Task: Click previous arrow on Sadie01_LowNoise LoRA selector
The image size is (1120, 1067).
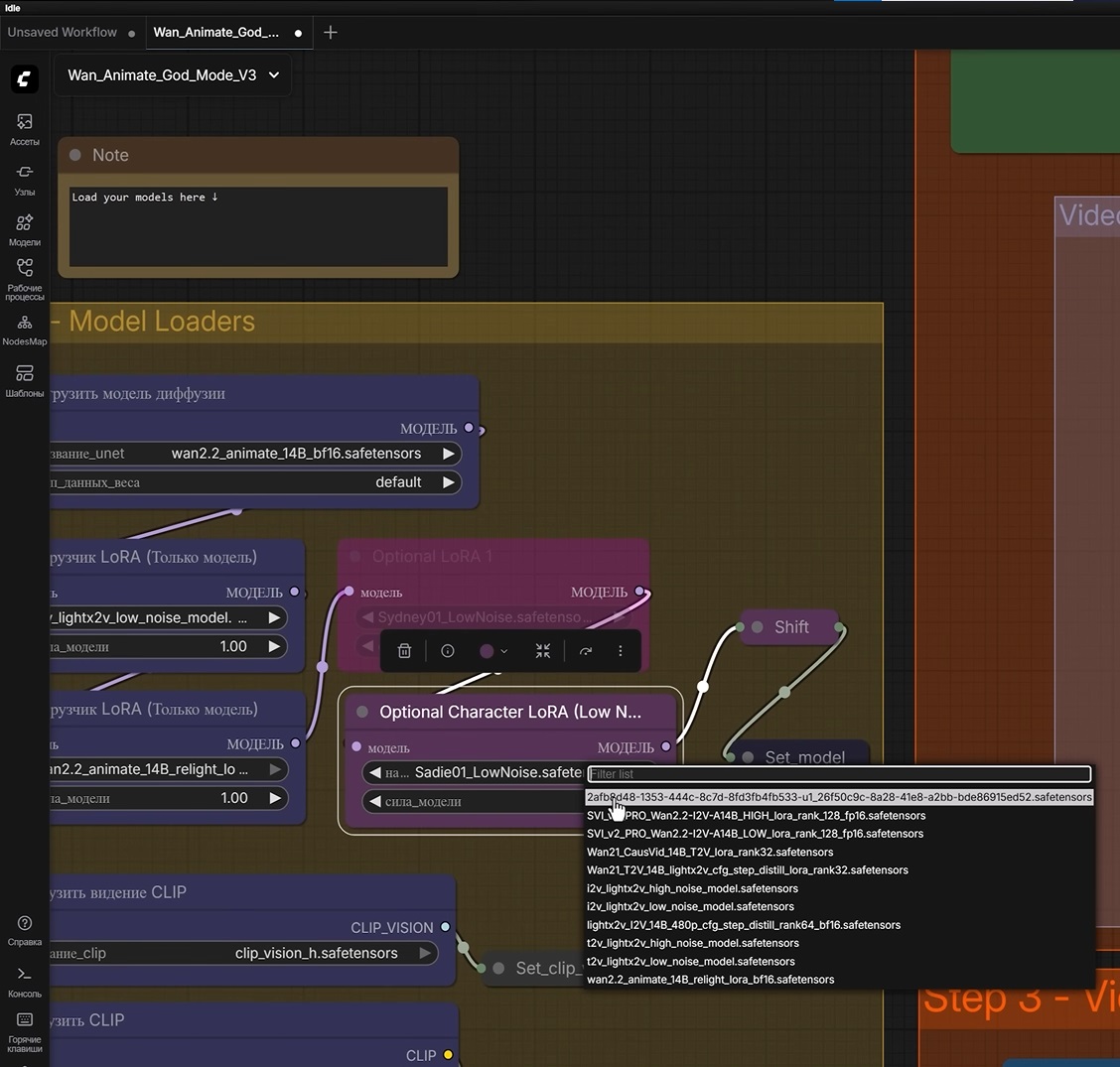Action: click(375, 773)
